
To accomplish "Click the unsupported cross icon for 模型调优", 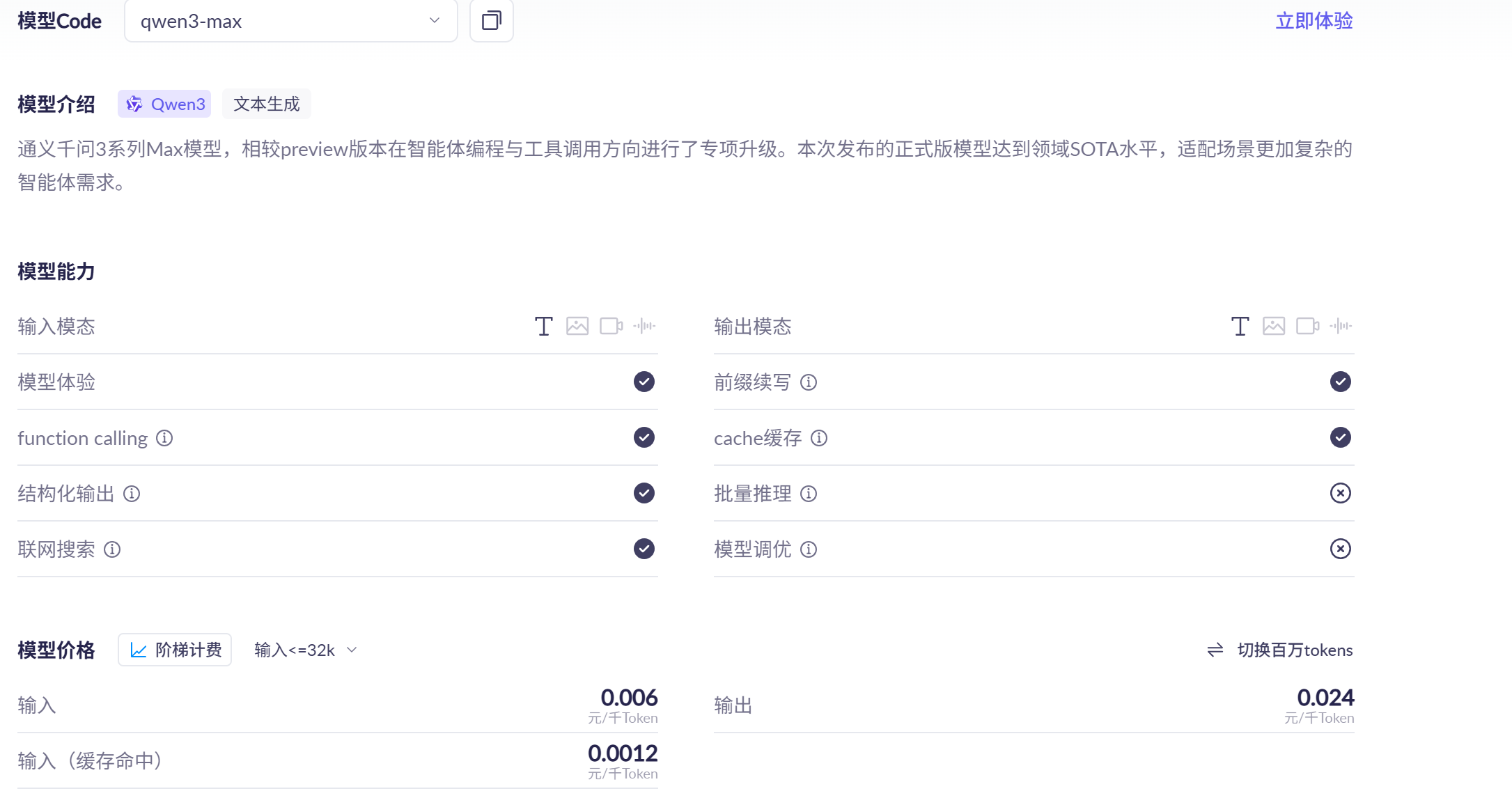I will 1341,549.
